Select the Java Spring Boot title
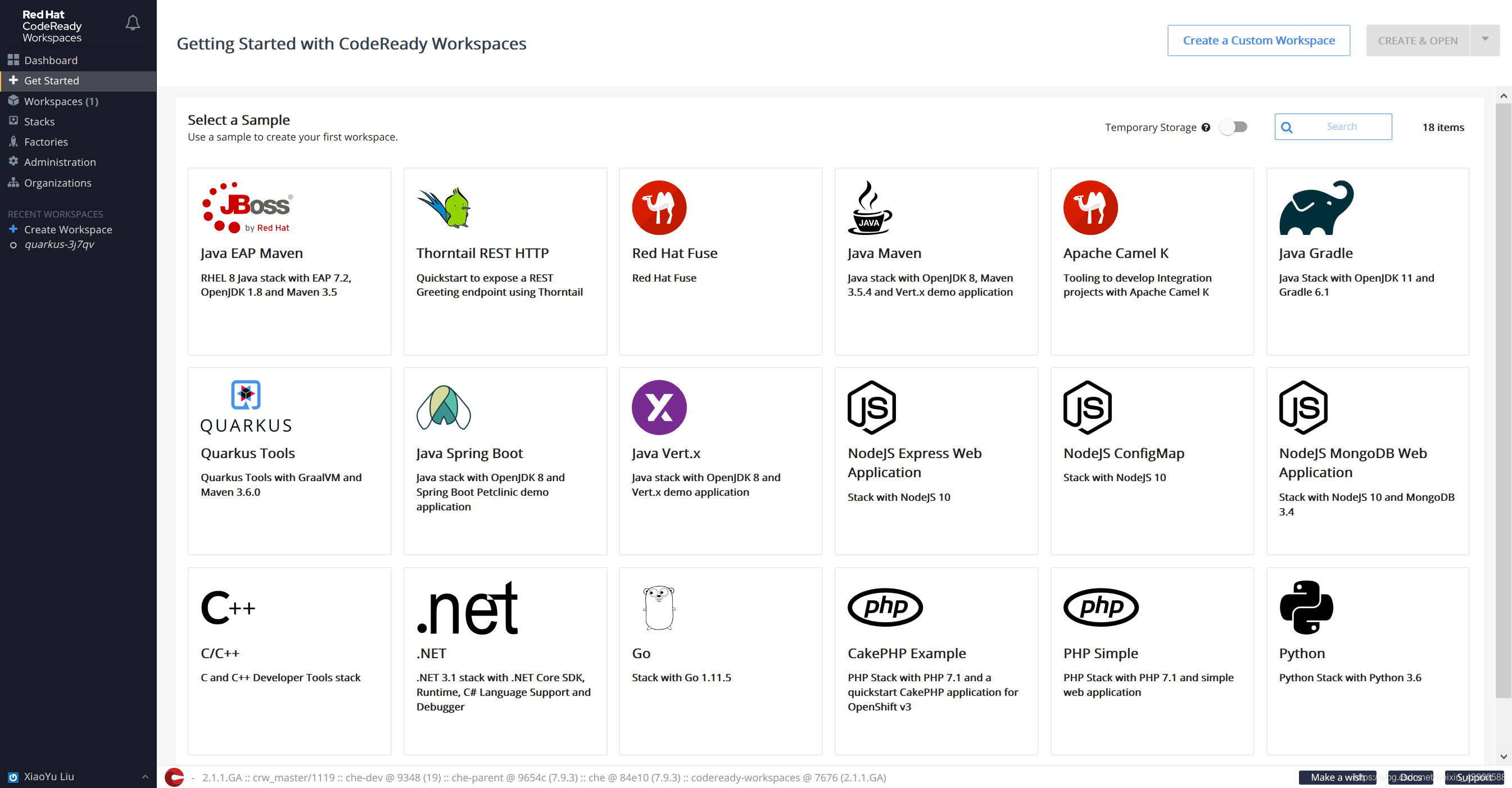1512x788 pixels. pos(469,453)
